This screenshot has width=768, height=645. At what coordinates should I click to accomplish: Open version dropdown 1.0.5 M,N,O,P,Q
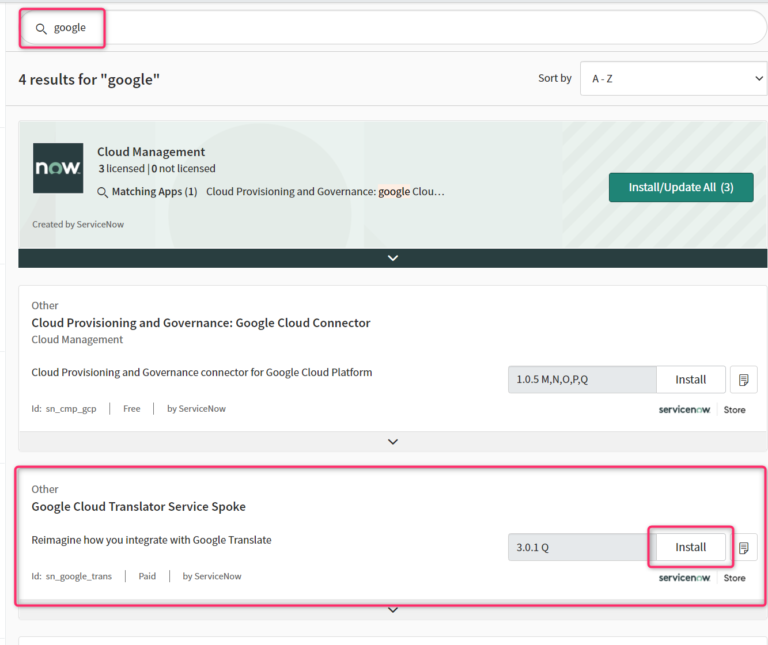click(x=582, y=380)
